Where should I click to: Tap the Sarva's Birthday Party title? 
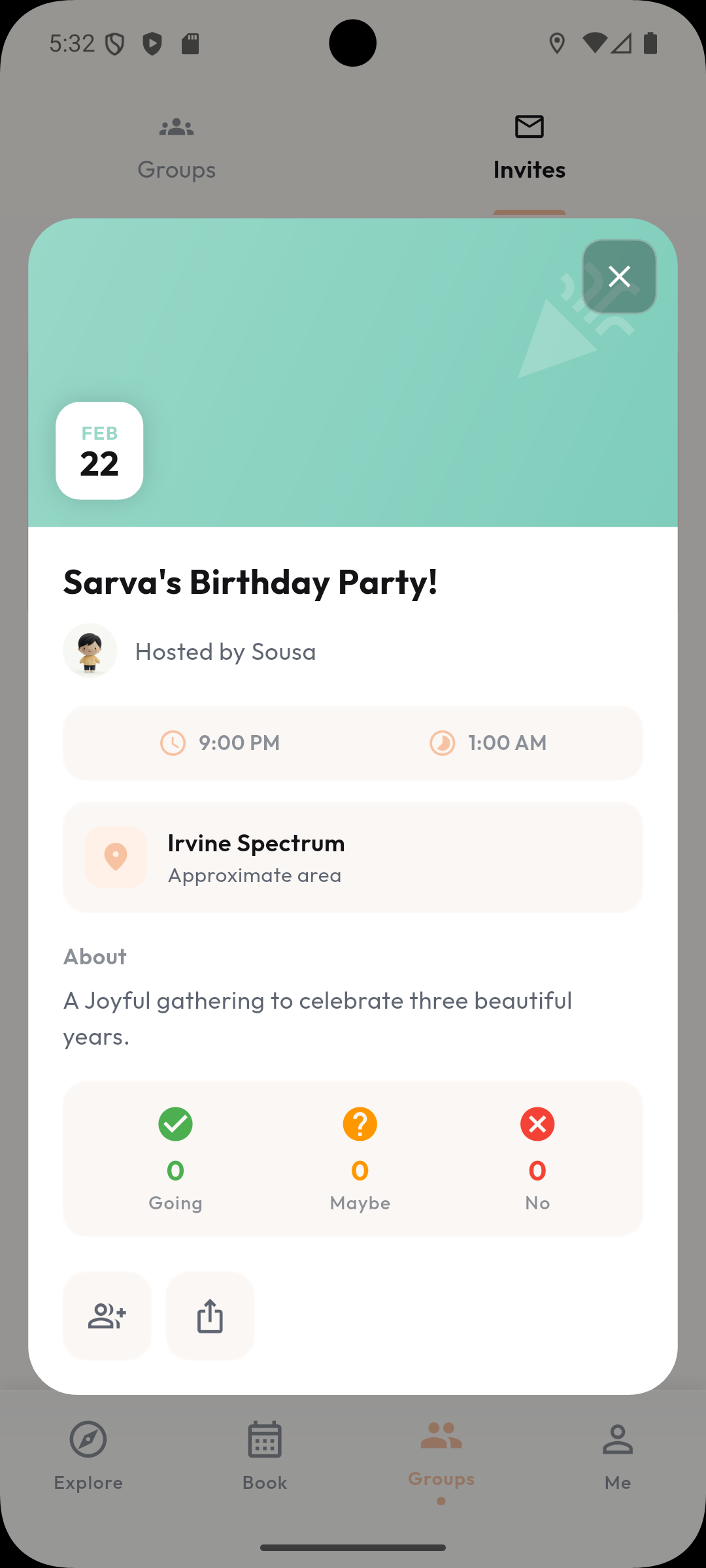point(250,581)
